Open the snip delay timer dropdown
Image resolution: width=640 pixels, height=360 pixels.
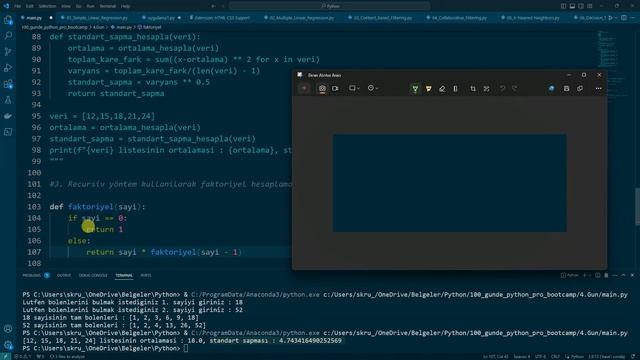click(x=373, y=88)
